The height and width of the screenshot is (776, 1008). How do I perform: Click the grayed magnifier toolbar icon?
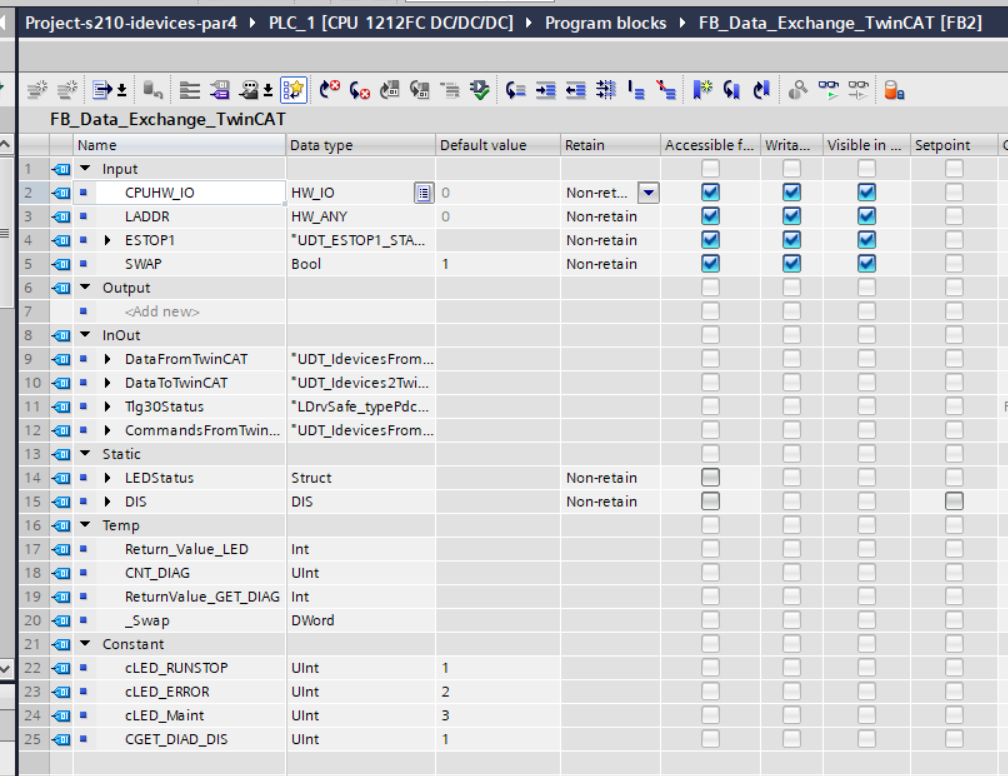tap(798, 90)
